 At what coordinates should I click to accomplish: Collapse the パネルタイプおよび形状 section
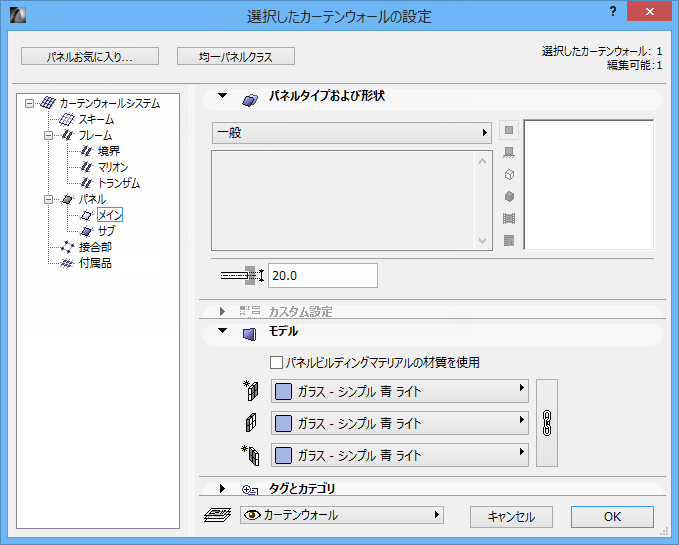[223, 96]
